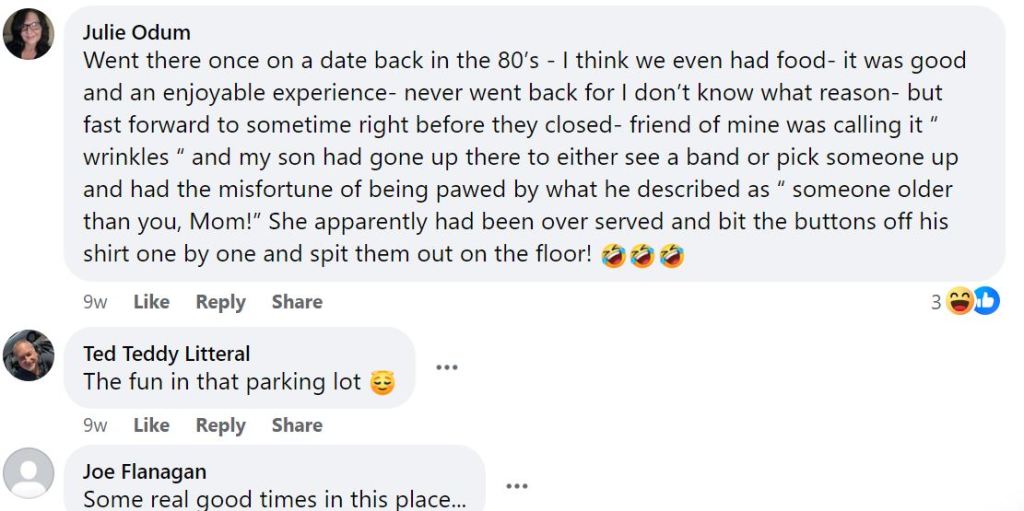
Task: Open the Julie Odum name link
Action: [x=136, y=33]
